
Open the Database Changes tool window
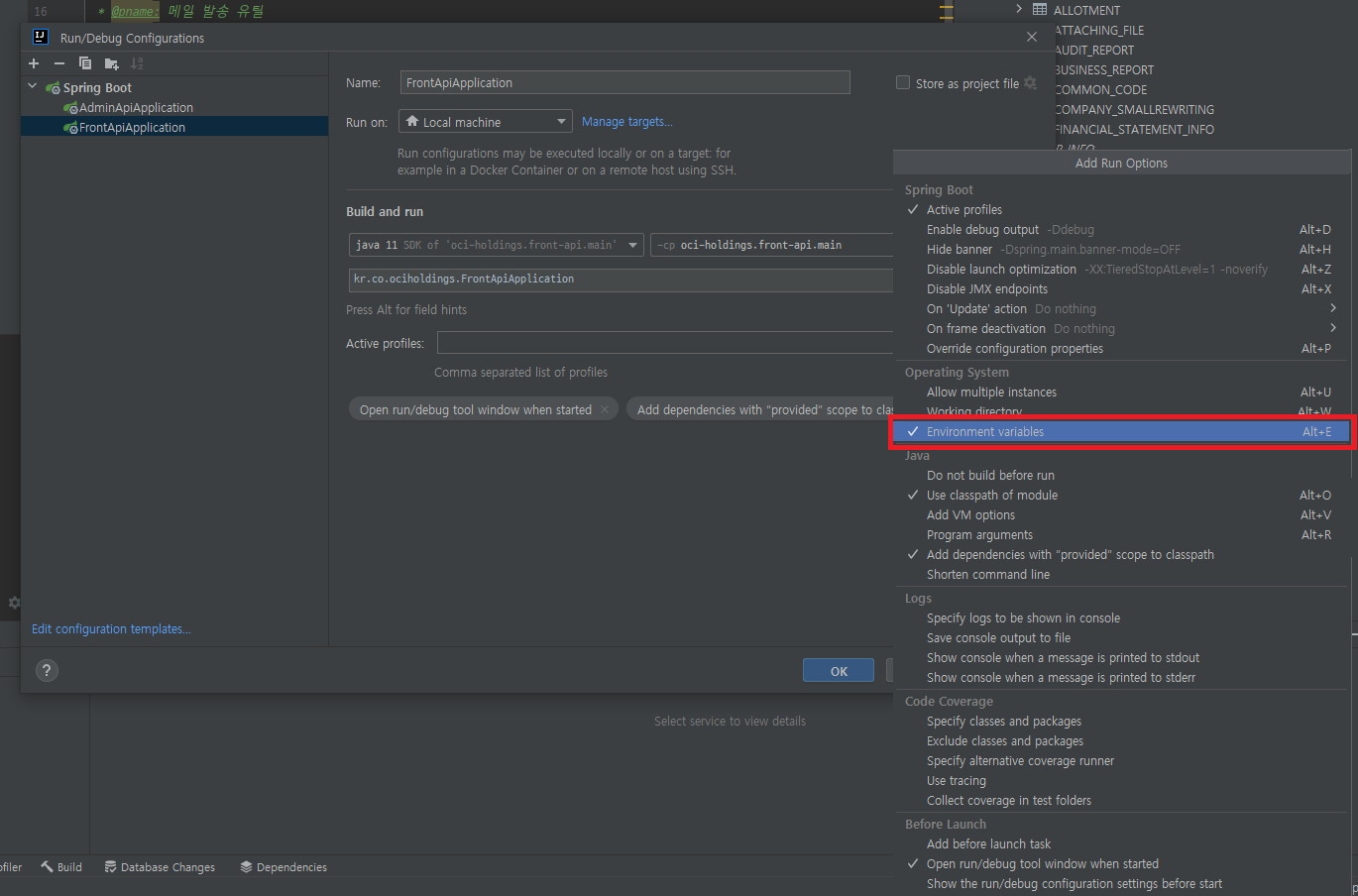[160, 867]
